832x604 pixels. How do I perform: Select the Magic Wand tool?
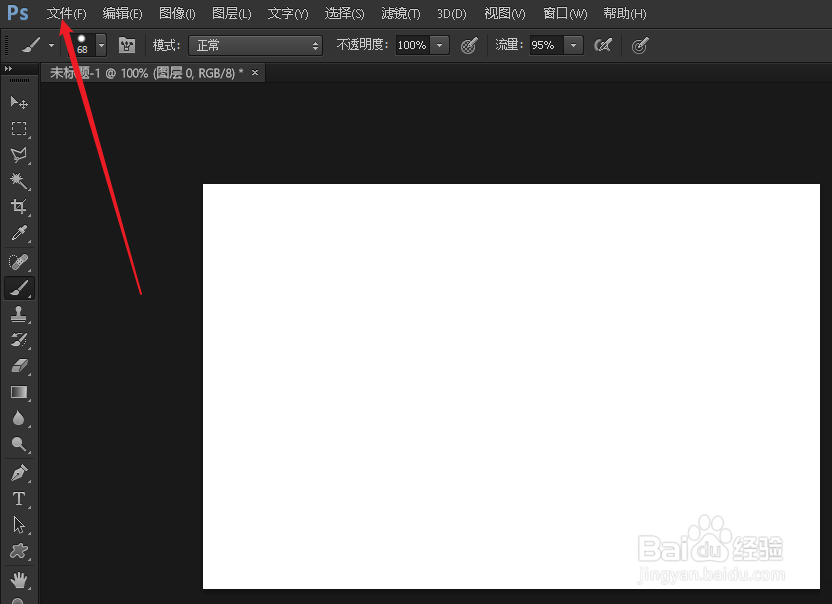pos(19,181)
